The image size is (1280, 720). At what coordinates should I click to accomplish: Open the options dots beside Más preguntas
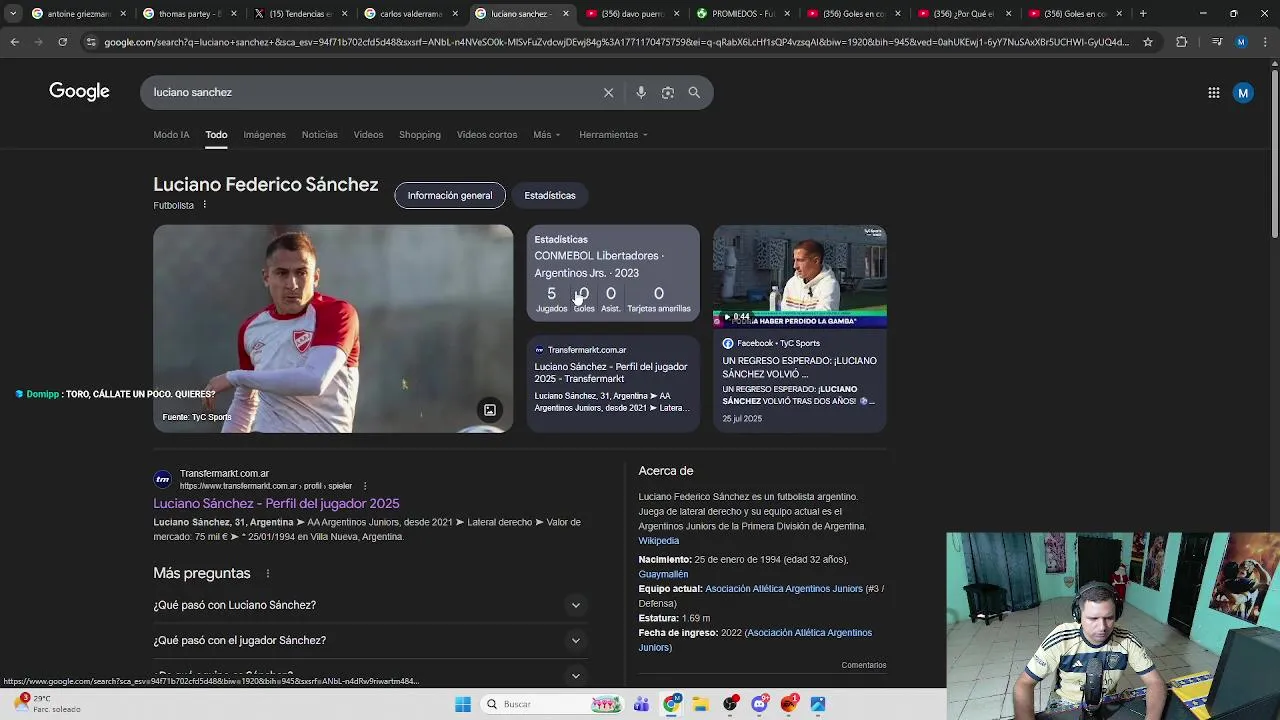coord(268,574)
